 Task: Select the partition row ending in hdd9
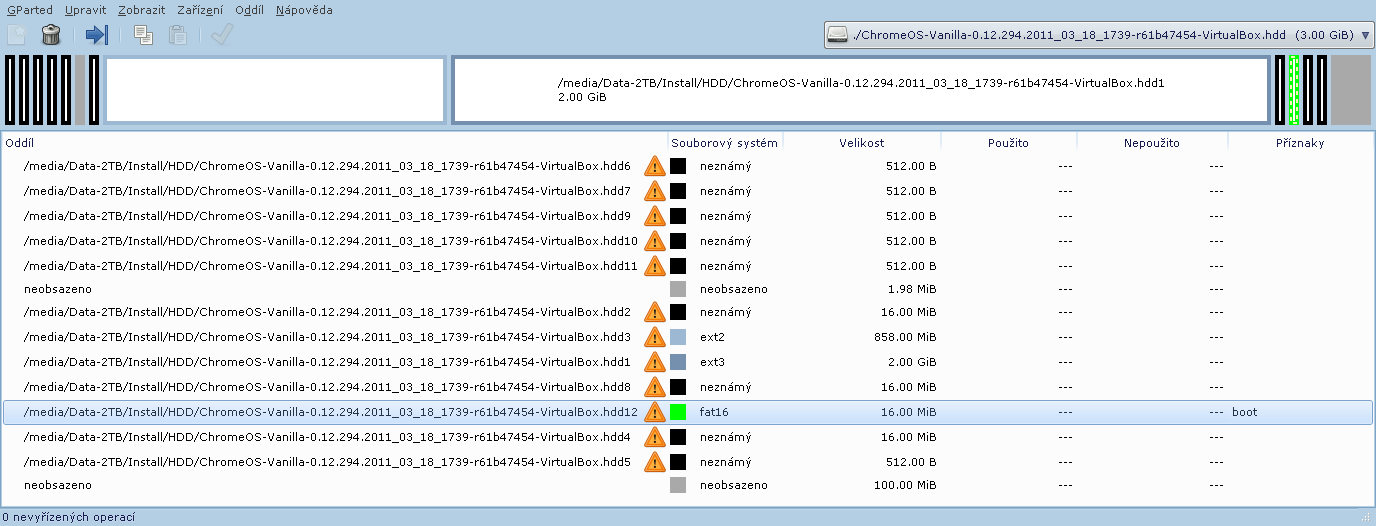(x=688, y=216)
